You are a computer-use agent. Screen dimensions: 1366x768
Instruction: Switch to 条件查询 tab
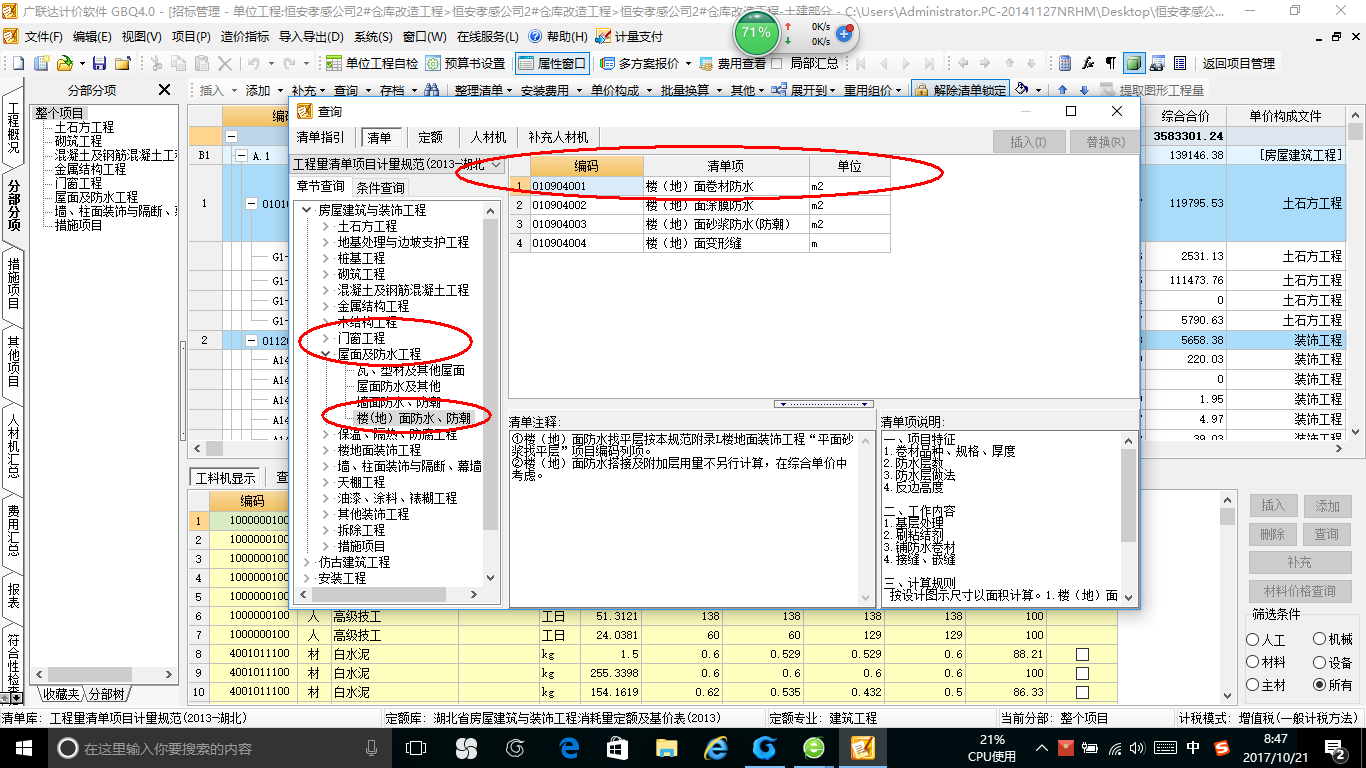click(380, 187)
